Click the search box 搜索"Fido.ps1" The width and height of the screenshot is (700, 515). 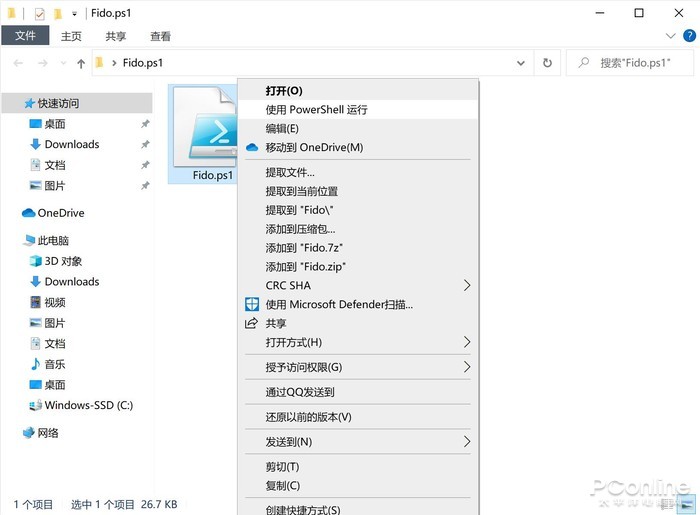tap(630, 63)
